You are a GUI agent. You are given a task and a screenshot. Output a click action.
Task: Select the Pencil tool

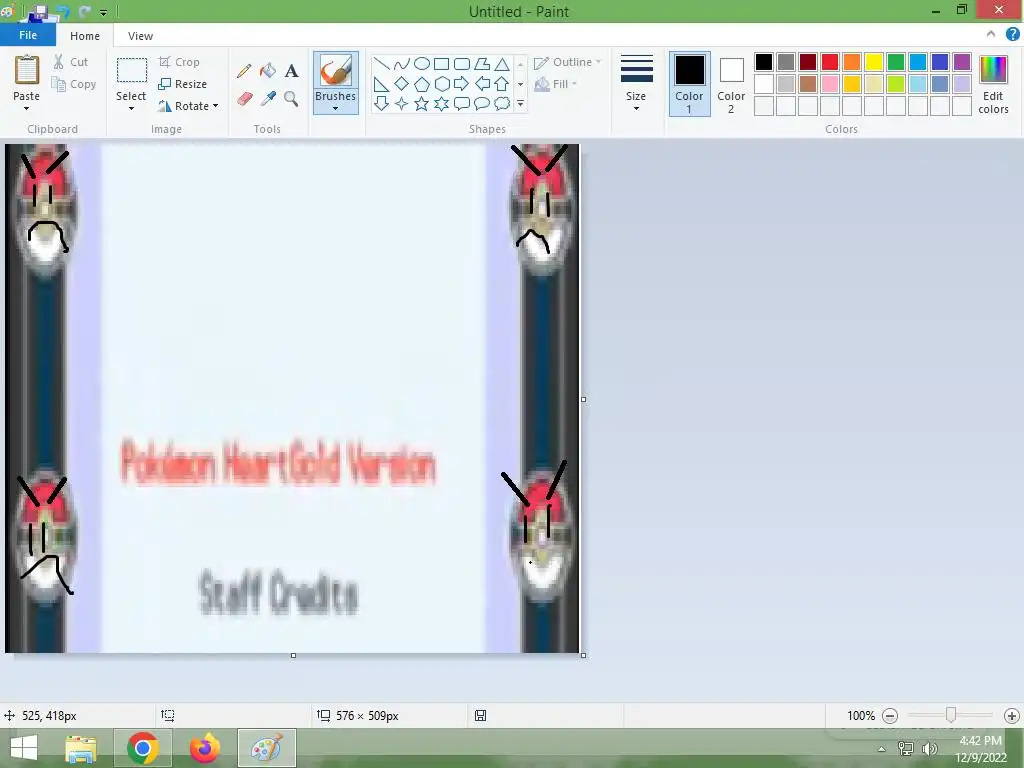point(244,71)
